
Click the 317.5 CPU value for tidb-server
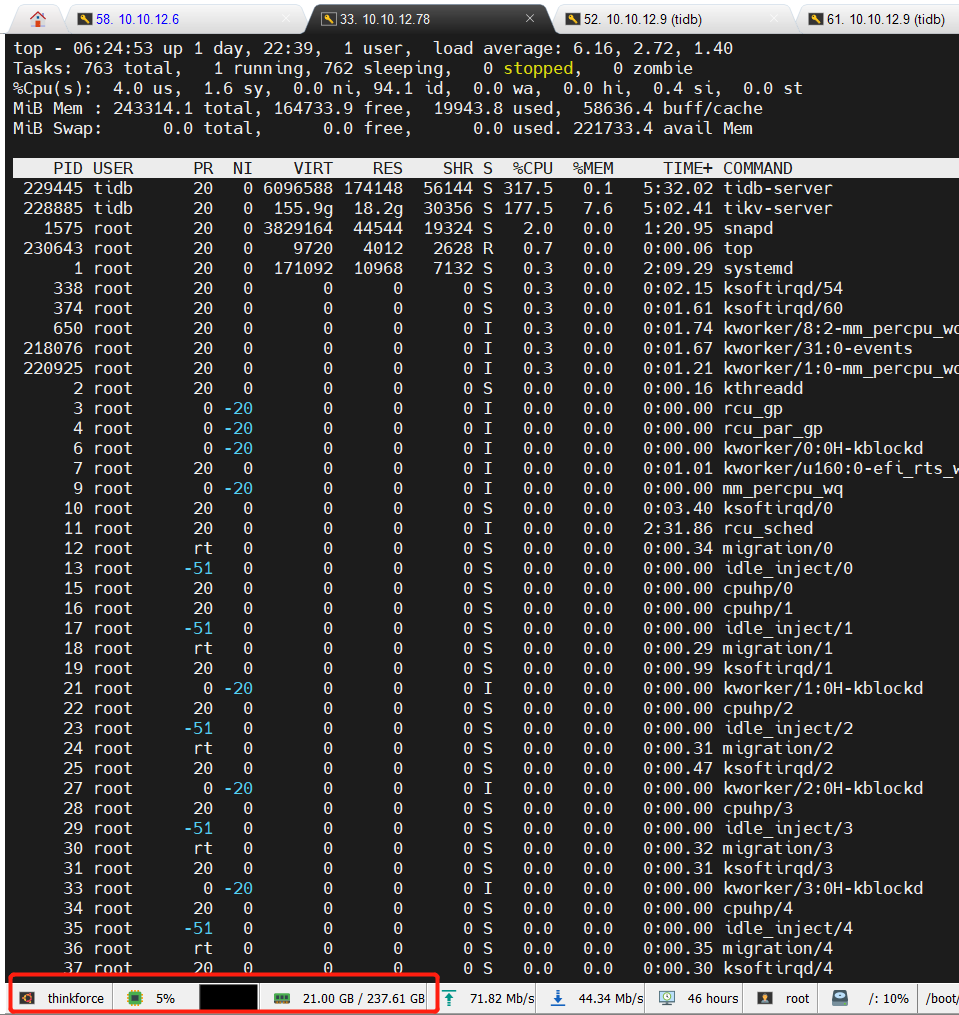point(528,188)
